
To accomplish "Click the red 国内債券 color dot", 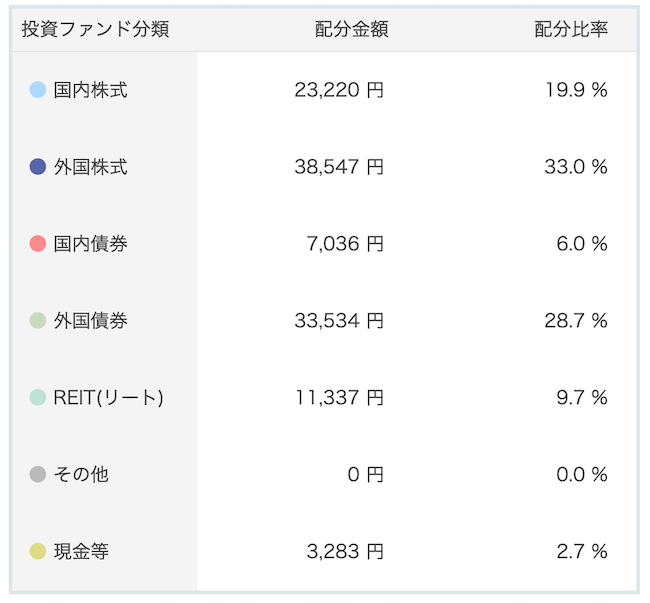I will pyautogui.click(x=38, y=244).
